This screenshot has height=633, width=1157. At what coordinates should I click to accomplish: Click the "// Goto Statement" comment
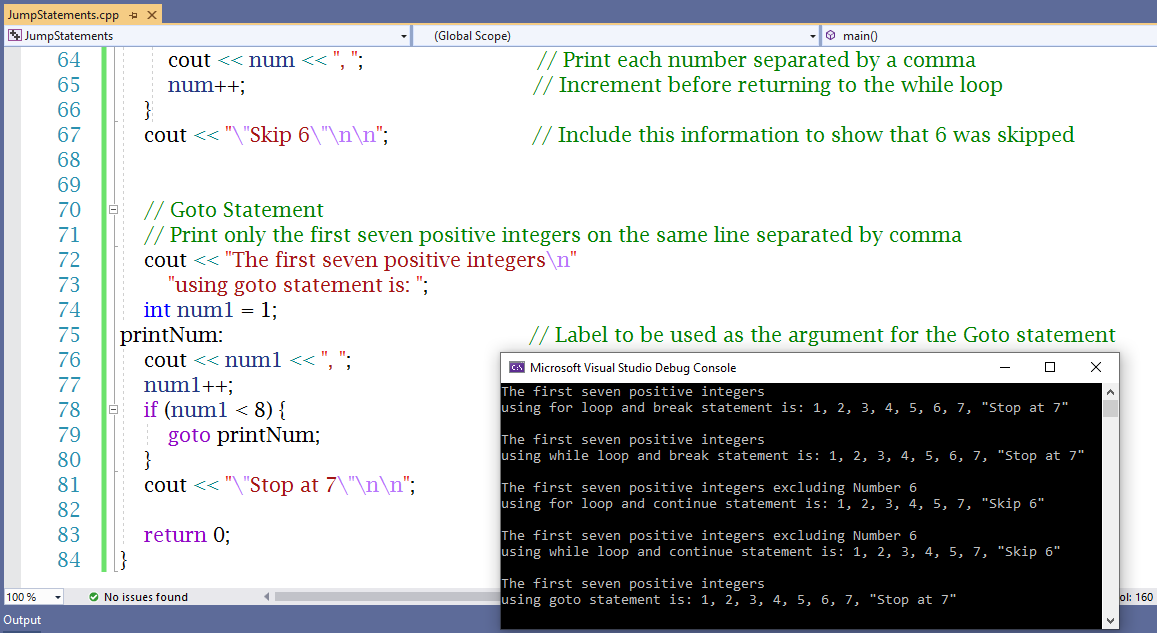(234, 210)
